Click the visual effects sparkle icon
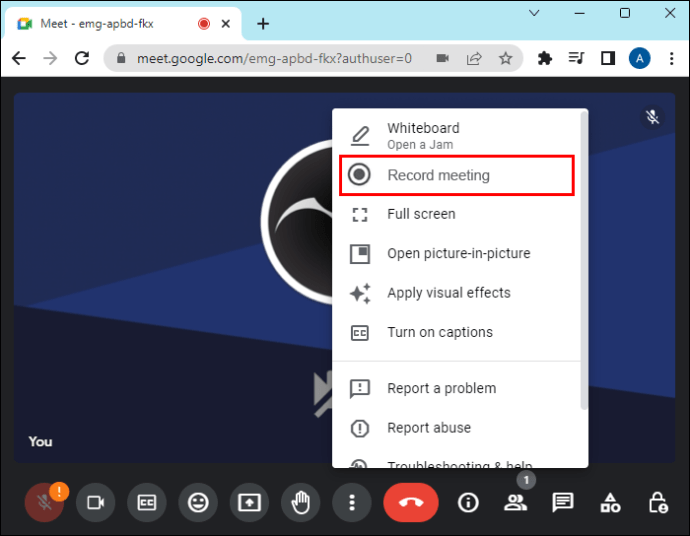 (360, 293)
